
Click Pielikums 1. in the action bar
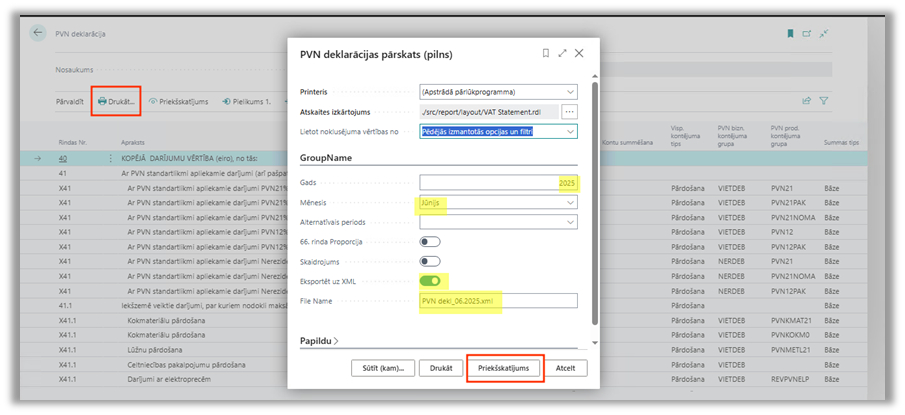pyautogui.click(x=247, y=101)
